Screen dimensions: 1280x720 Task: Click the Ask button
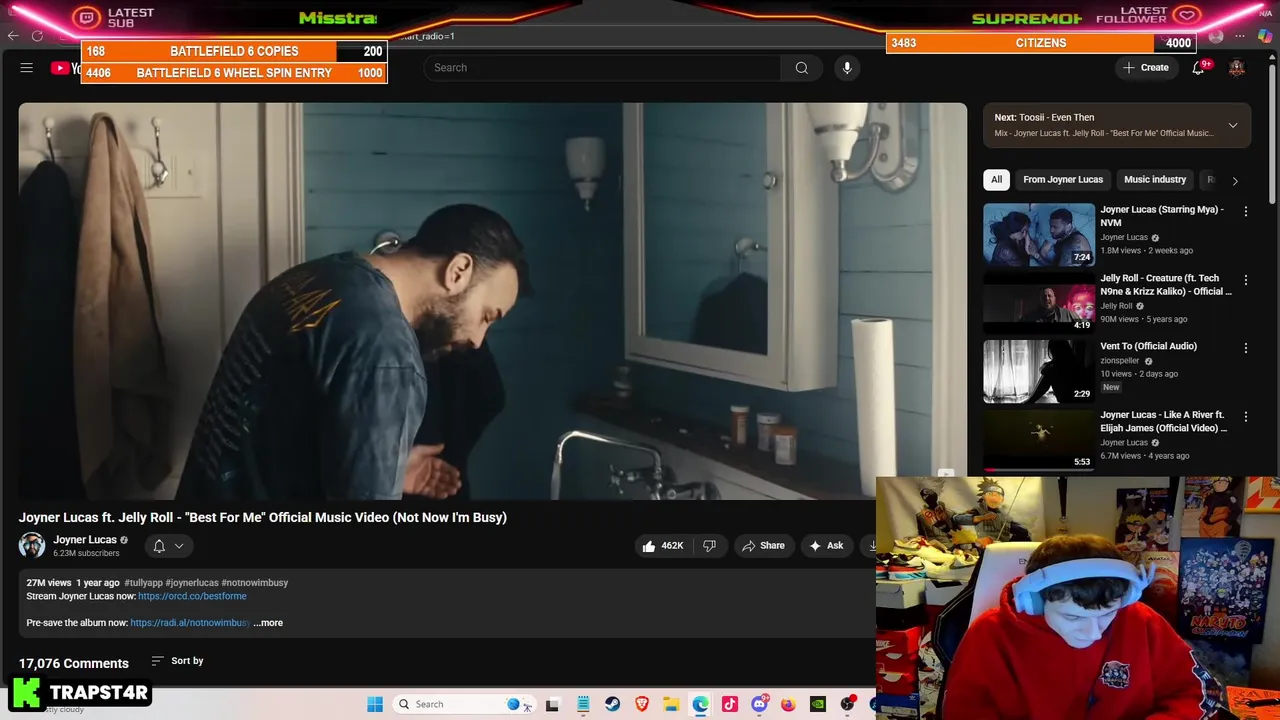[826, 546]
